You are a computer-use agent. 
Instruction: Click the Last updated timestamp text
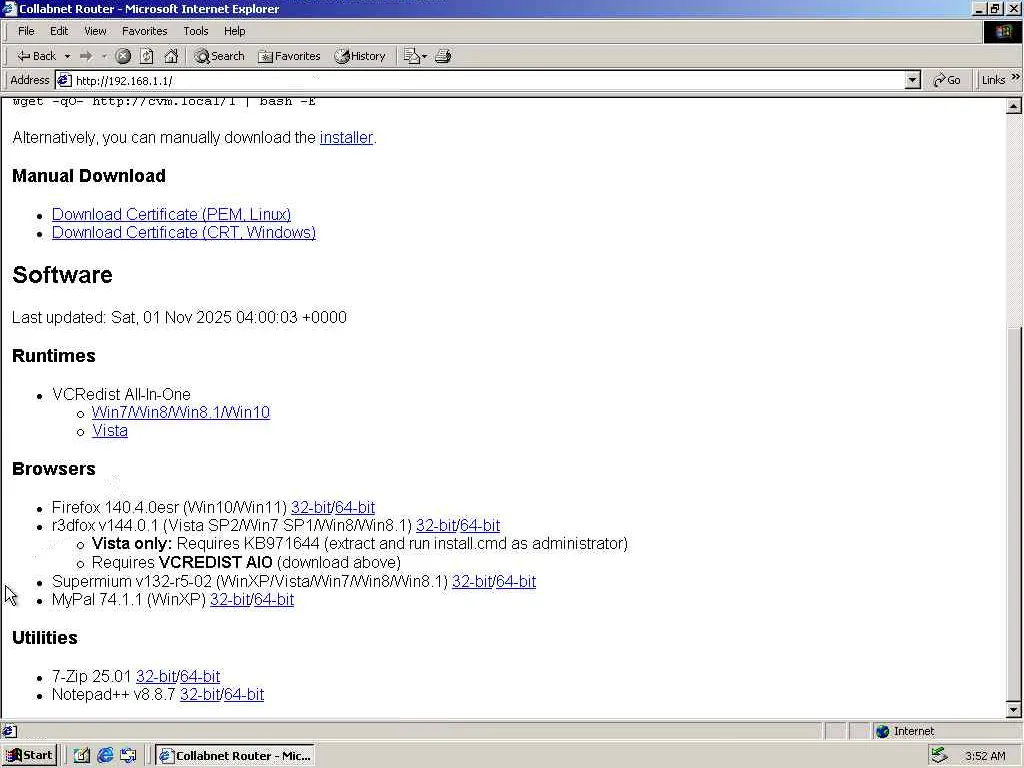(180, 317)
